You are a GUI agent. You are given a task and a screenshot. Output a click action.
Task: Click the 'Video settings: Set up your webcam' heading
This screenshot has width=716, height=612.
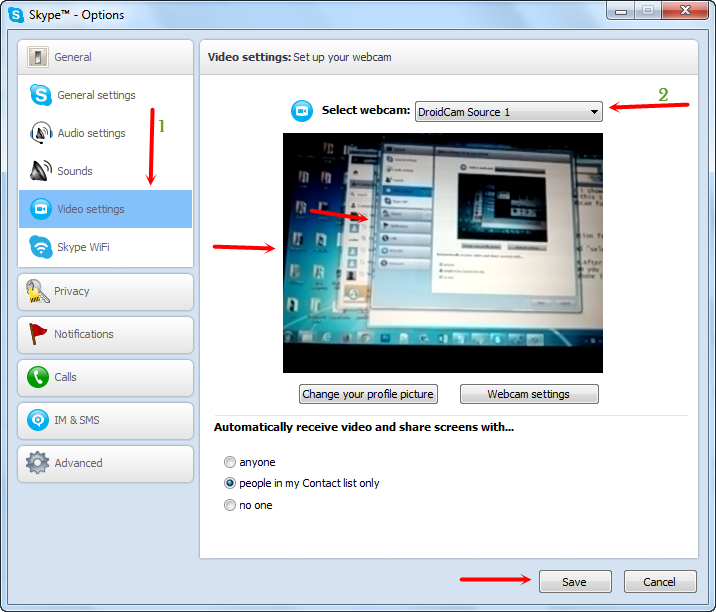[299, 57]
